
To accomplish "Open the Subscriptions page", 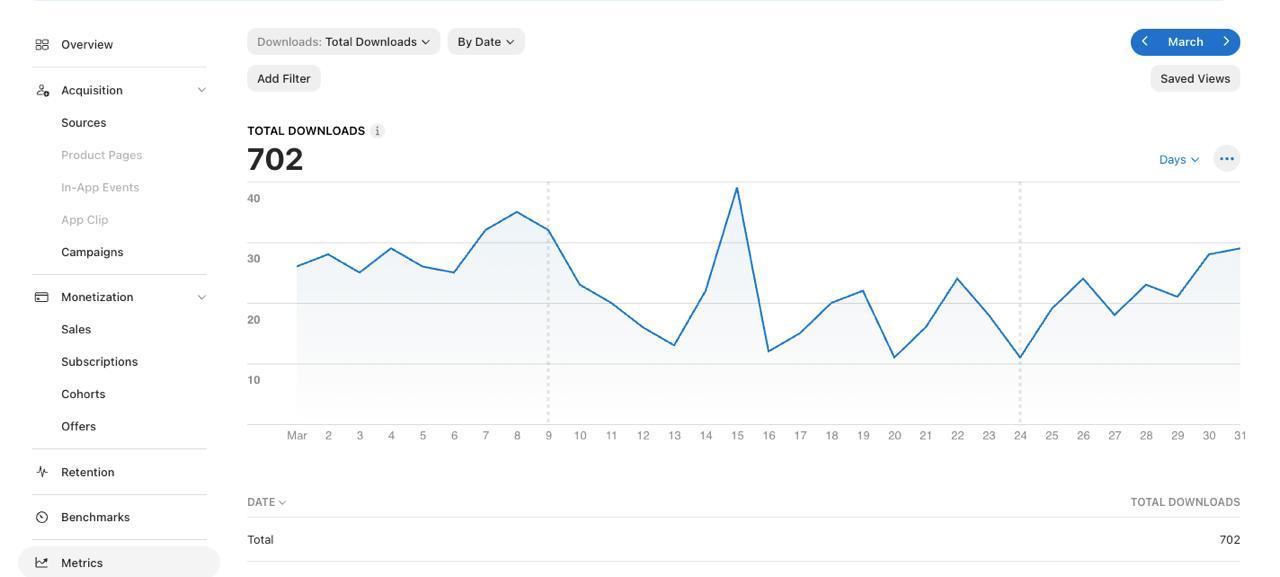I will (x=99, y=362).
